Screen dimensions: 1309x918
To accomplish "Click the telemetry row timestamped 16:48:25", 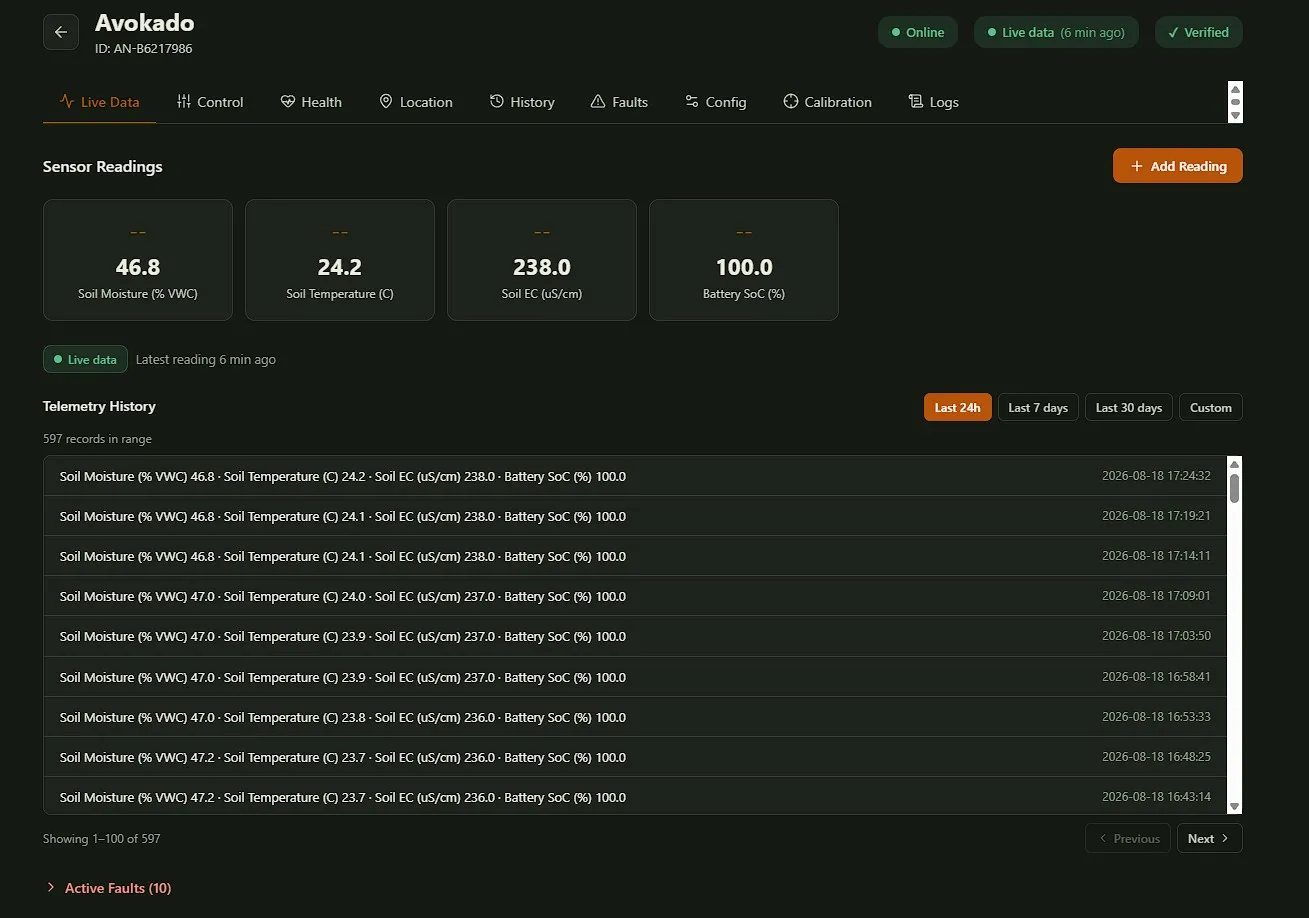I will pos(635,757).
